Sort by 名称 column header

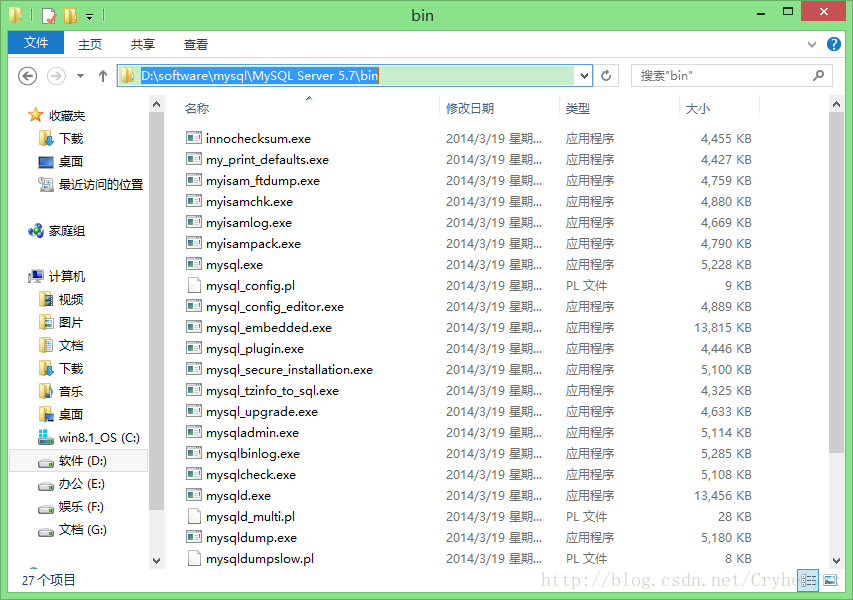pos(197,108)
